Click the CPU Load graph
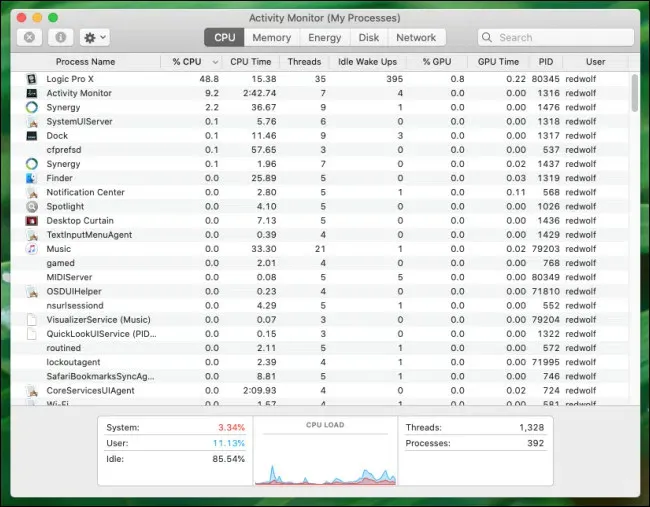Viewport: 650px width, 507px height. pyautogui.click(x=325, y=458)
